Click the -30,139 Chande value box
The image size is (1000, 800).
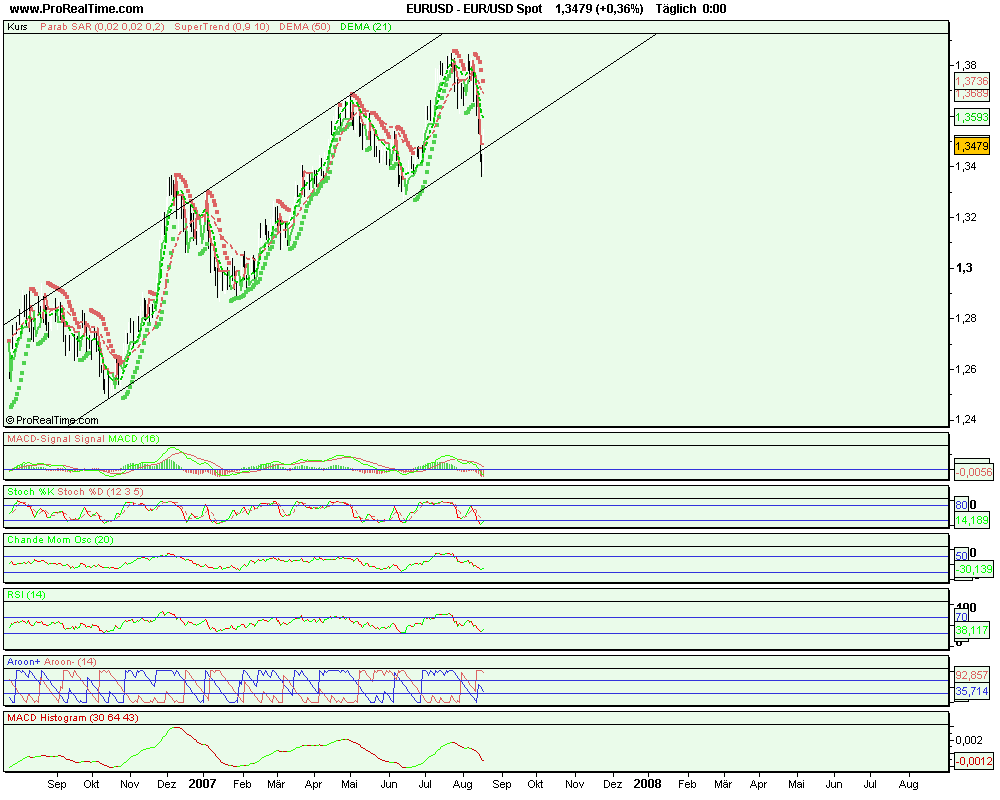pos(974,569)
